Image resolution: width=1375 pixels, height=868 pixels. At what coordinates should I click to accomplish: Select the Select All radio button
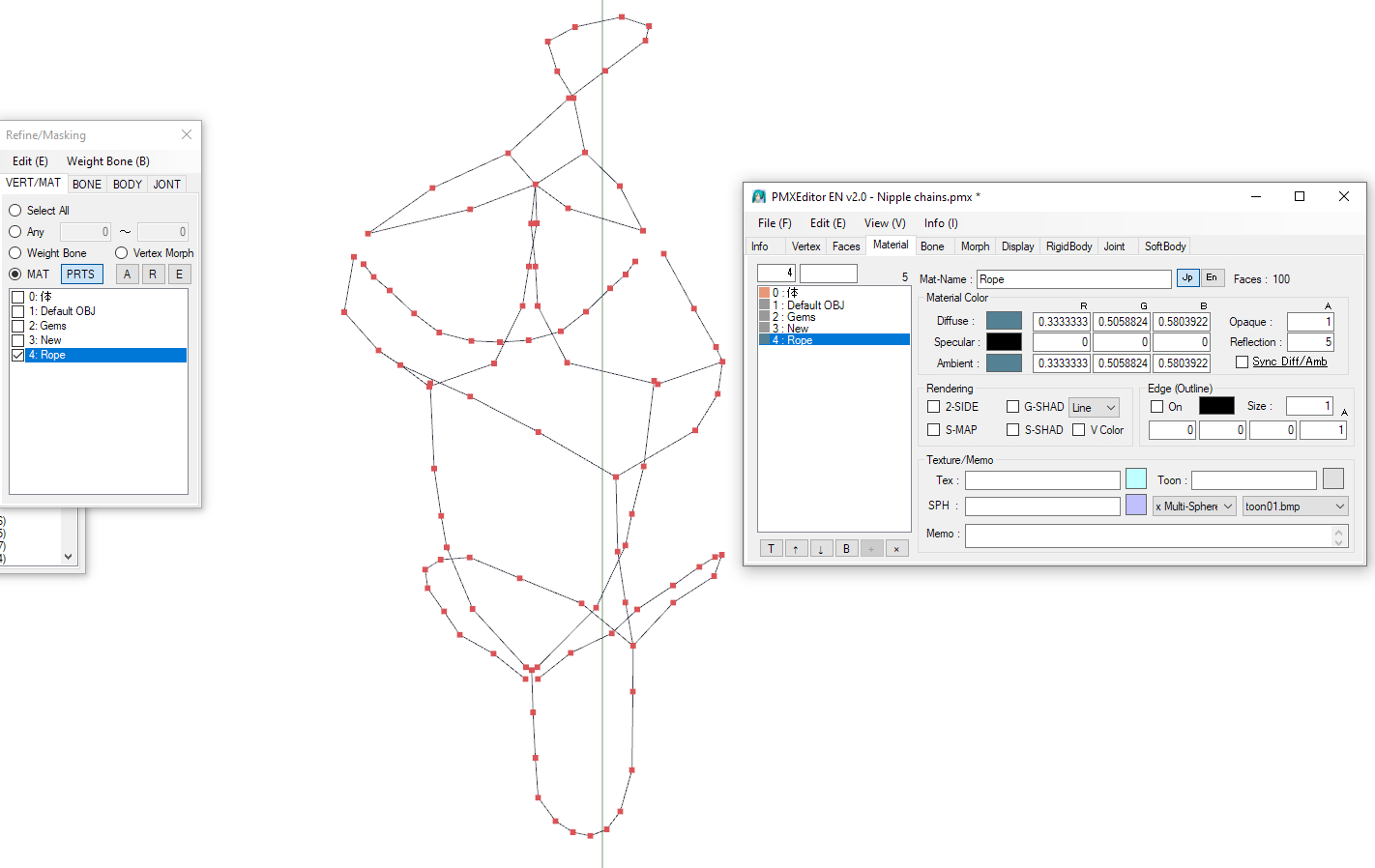(15, 211)
